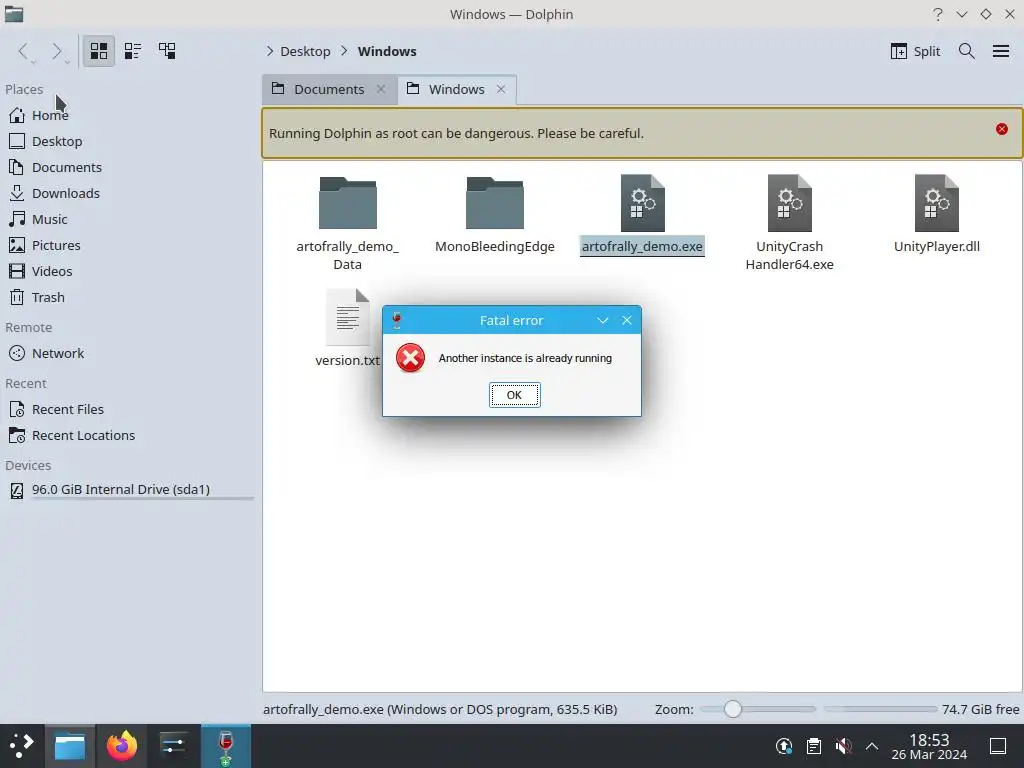Click the Show Desktop button
This screenshot has height=768, width=1024.
(x=998, y=746)
